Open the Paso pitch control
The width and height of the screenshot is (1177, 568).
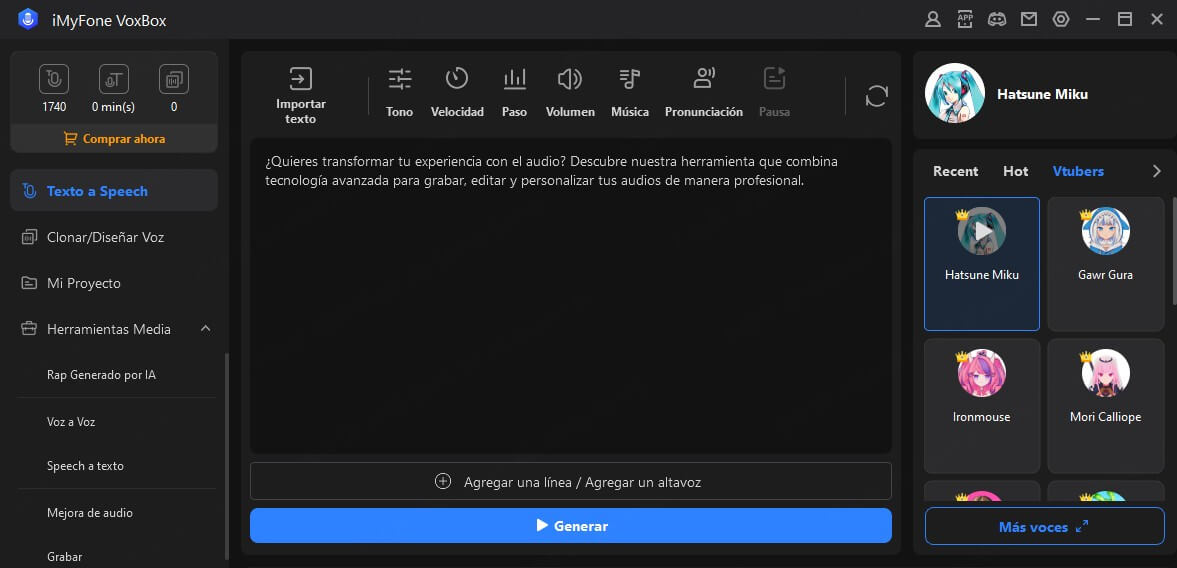coord(514,93)
